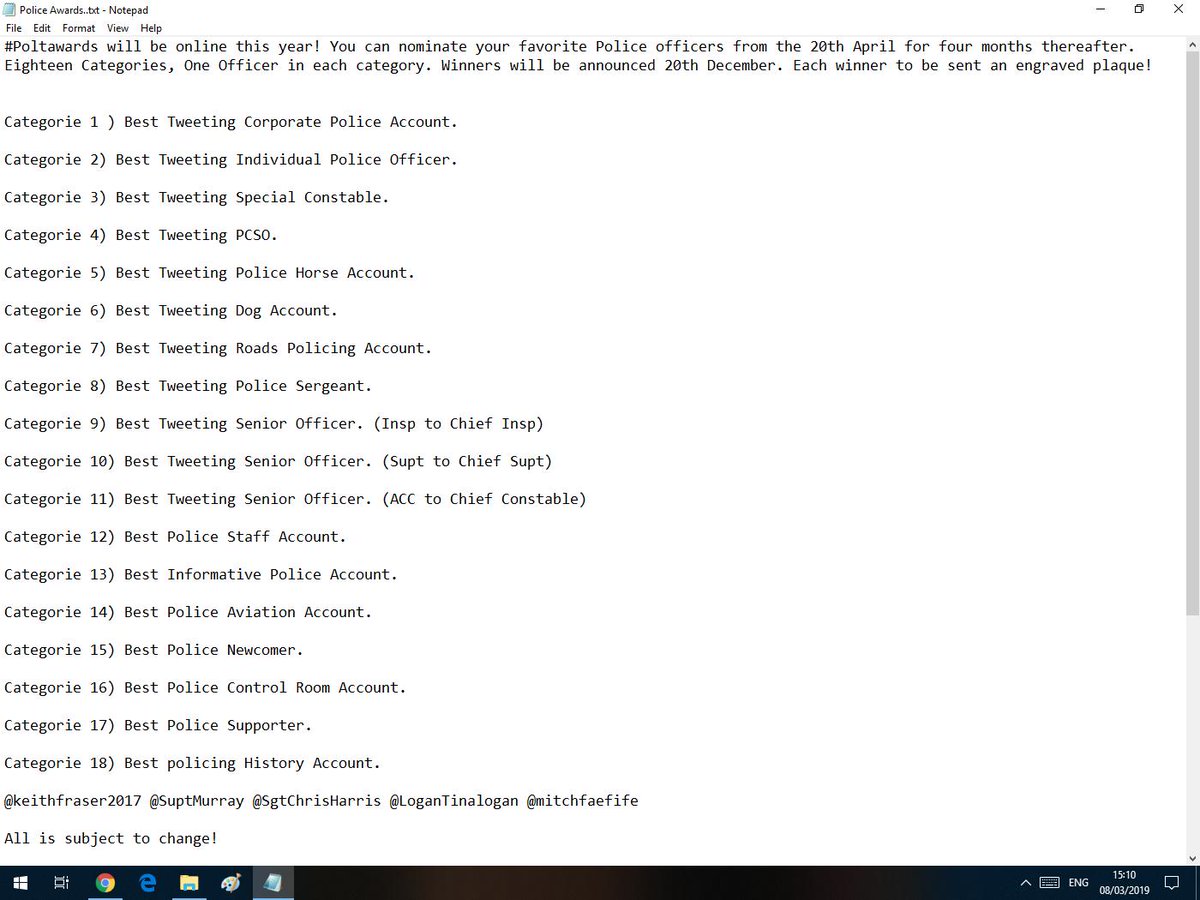Viewport: 1200px width, 900px height.
Task: Open the touch keyboard tray icon
Action: click(x=1049, y=883)
